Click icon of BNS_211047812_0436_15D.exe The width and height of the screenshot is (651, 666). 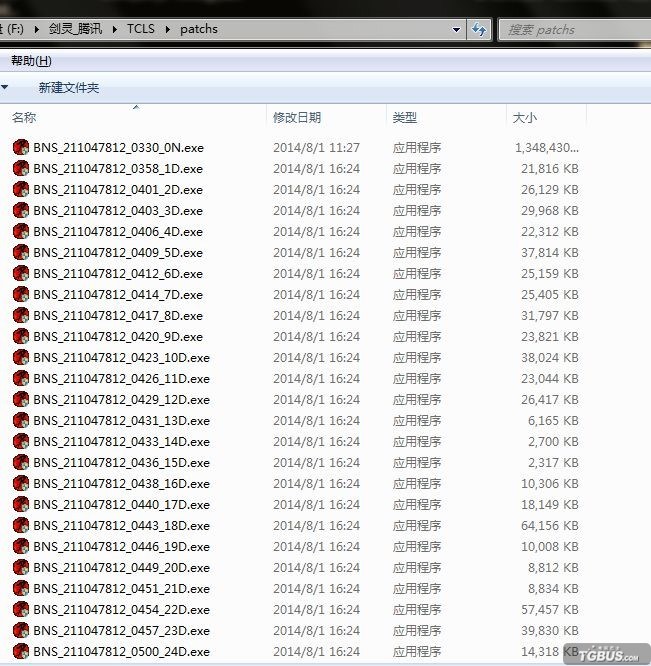21,462
